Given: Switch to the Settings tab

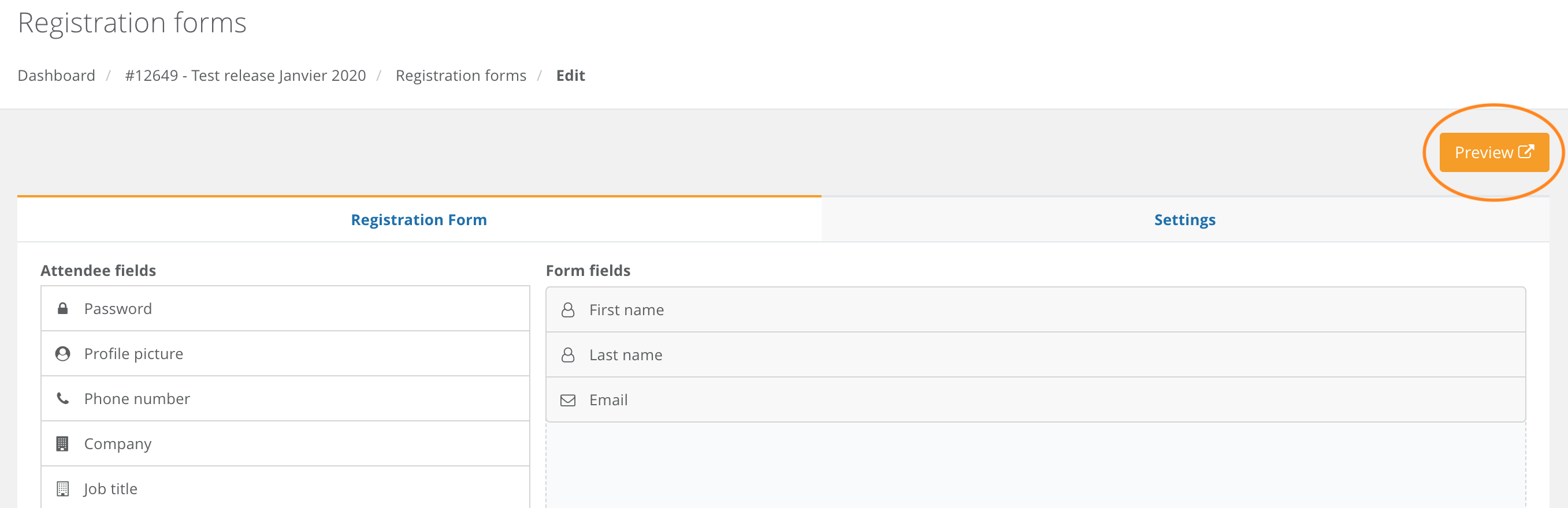Looking at the screenshot, I should (1184, 219).
